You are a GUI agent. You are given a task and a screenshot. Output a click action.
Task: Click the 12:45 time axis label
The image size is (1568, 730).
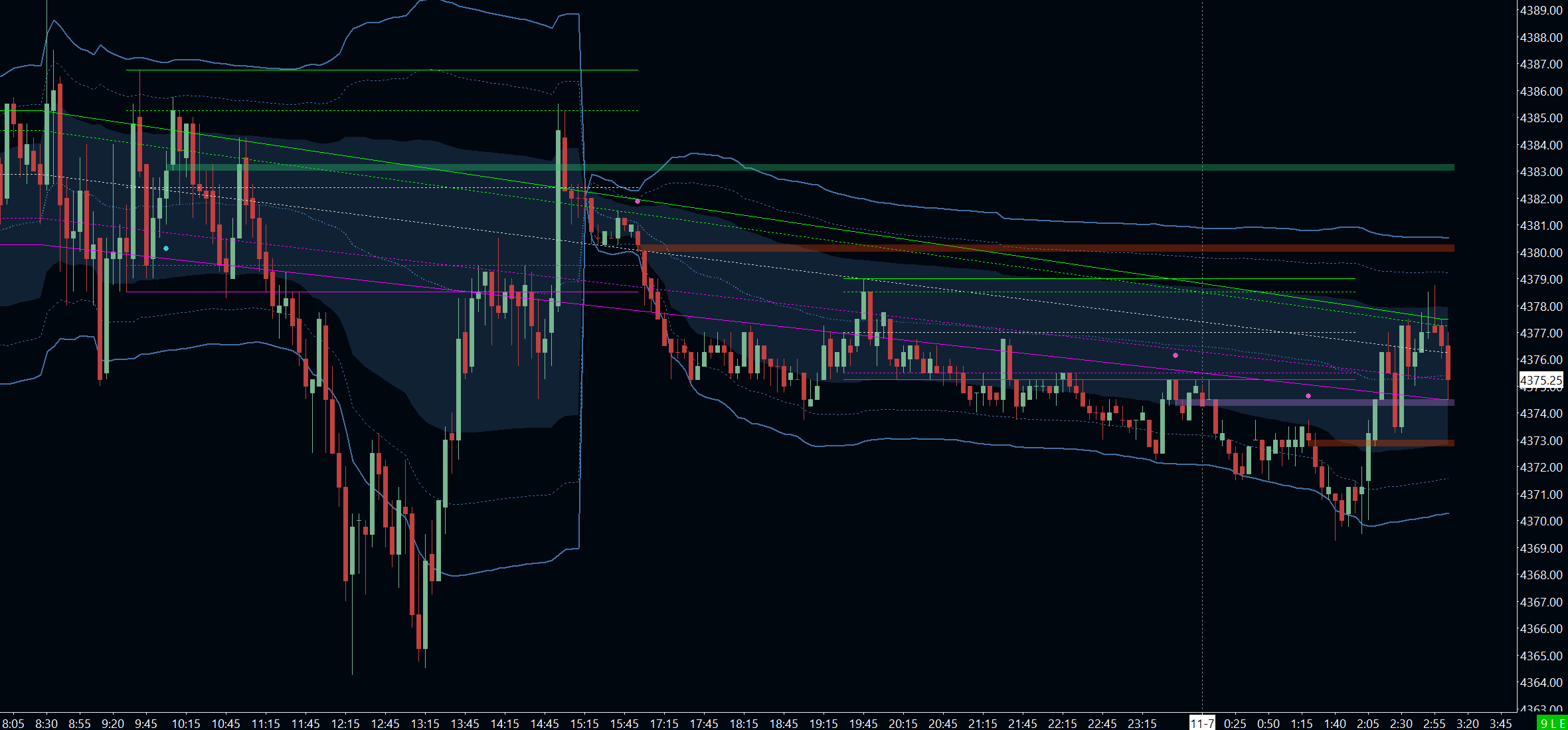[x=385, y=723]
